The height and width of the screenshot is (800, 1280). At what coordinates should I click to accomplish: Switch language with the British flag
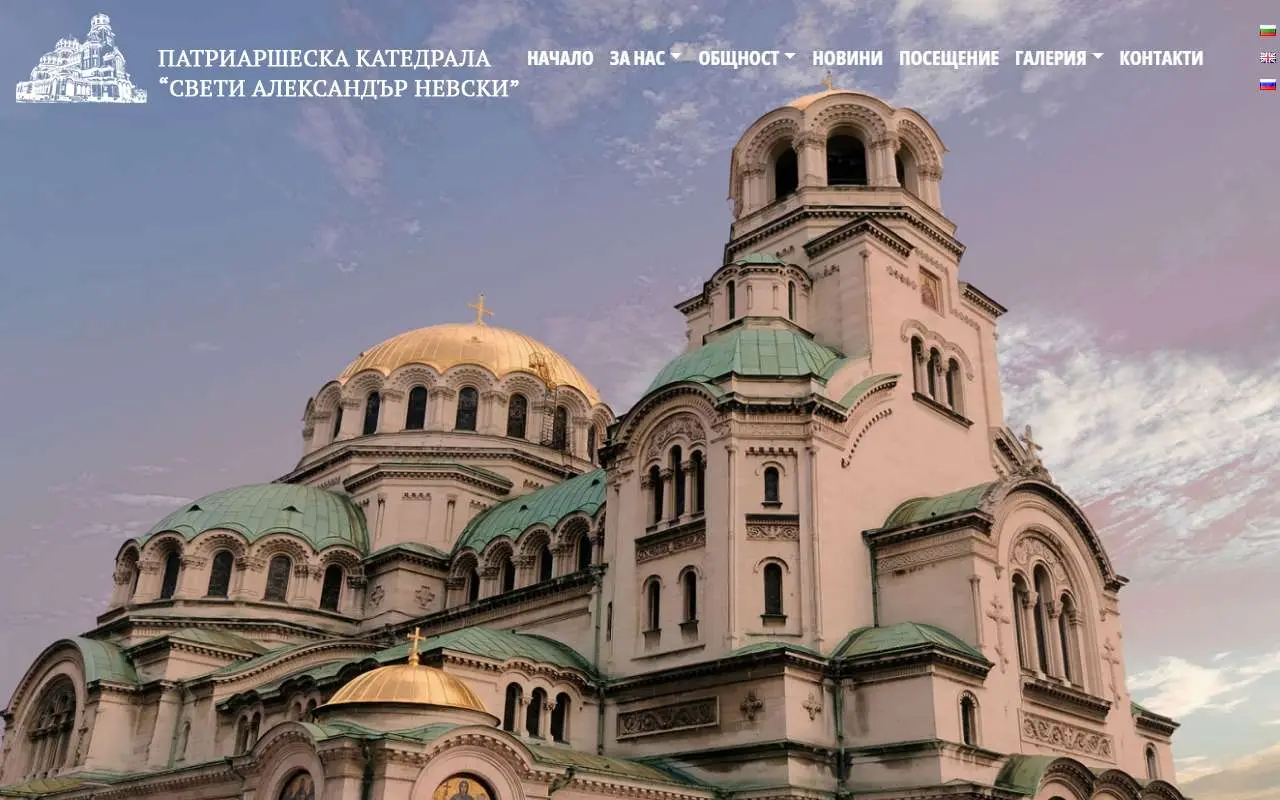(1267, 57)
